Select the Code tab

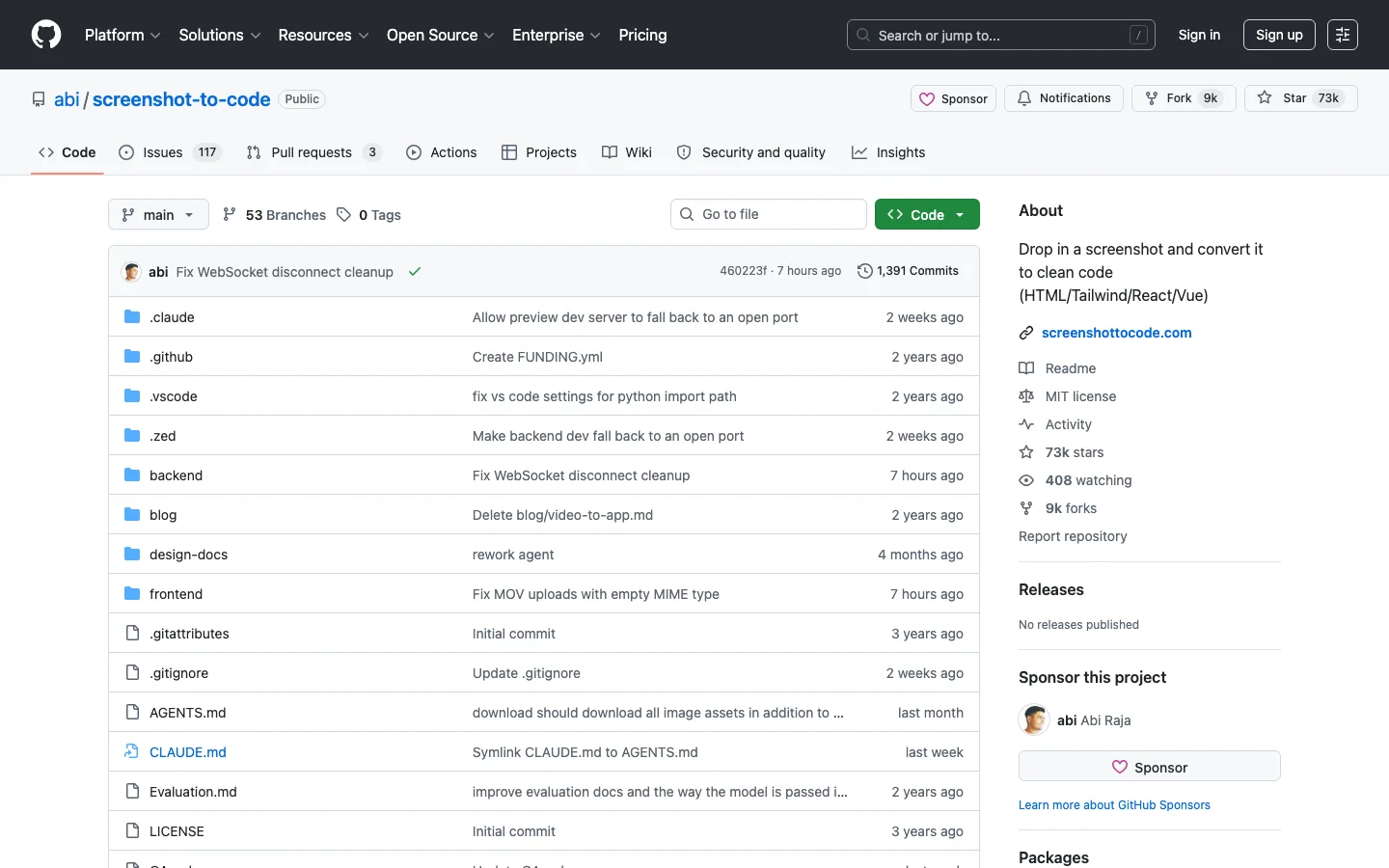68,152
